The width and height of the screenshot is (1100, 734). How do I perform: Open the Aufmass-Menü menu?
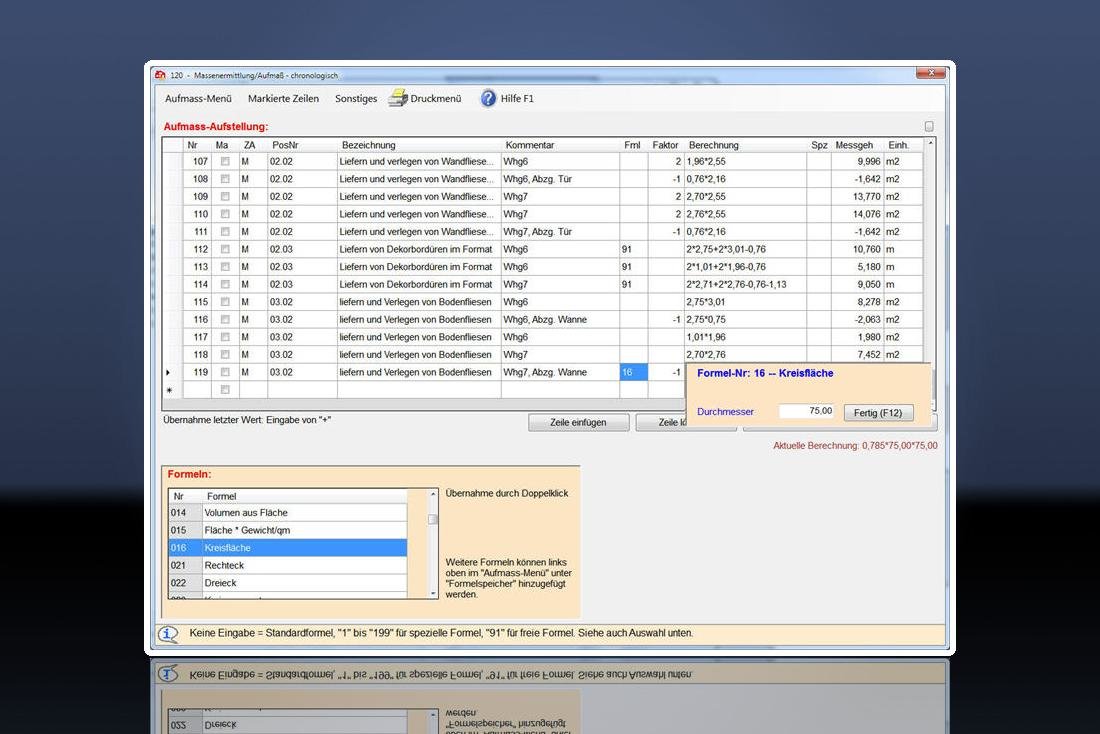[198, 99]
